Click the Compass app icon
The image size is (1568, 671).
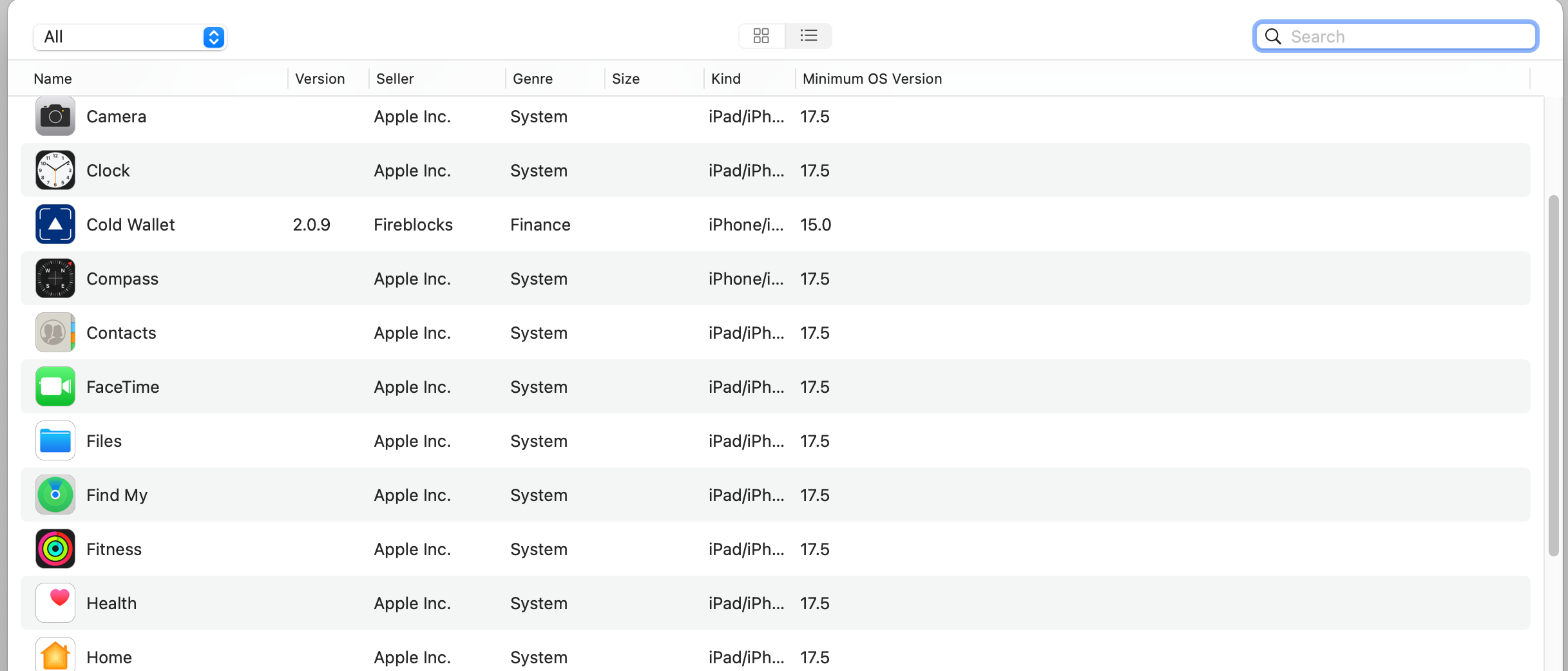point(55,278)
